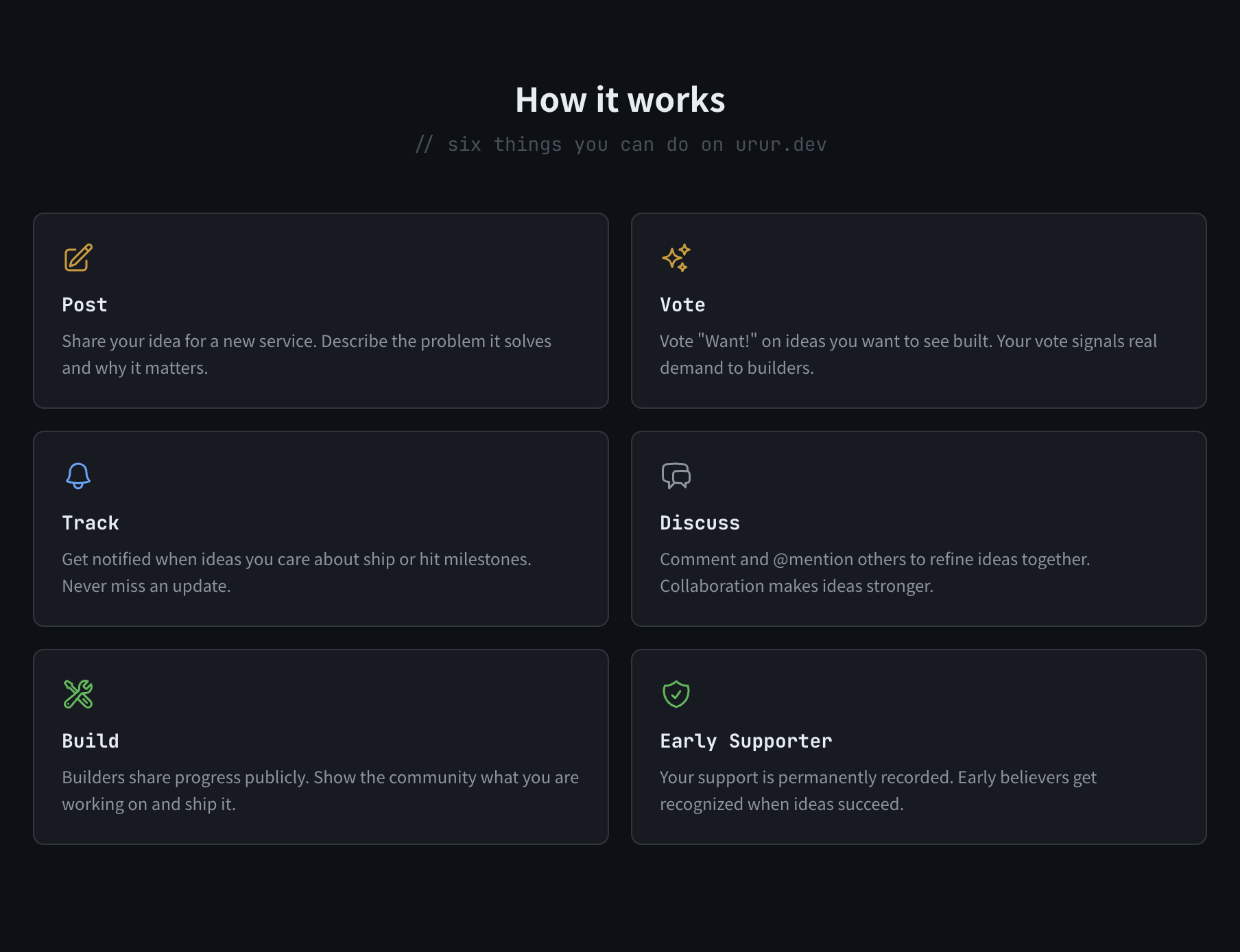The image size is (1240, 952).
Task: Click the Vote card
Action: 919,311
